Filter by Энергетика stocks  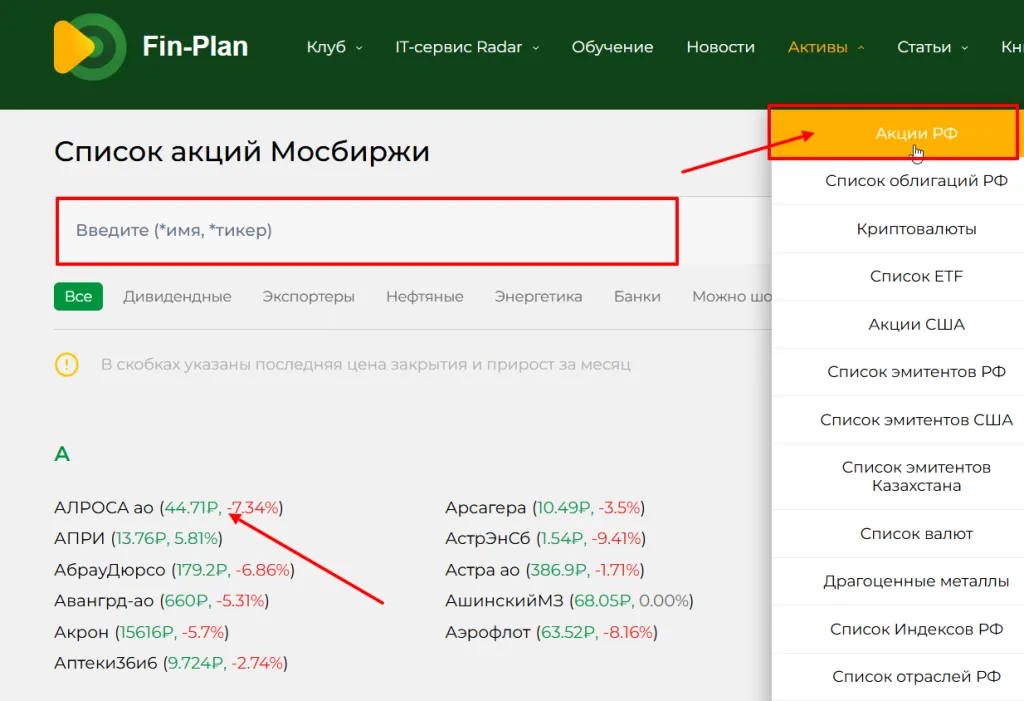tap(538, 297)
